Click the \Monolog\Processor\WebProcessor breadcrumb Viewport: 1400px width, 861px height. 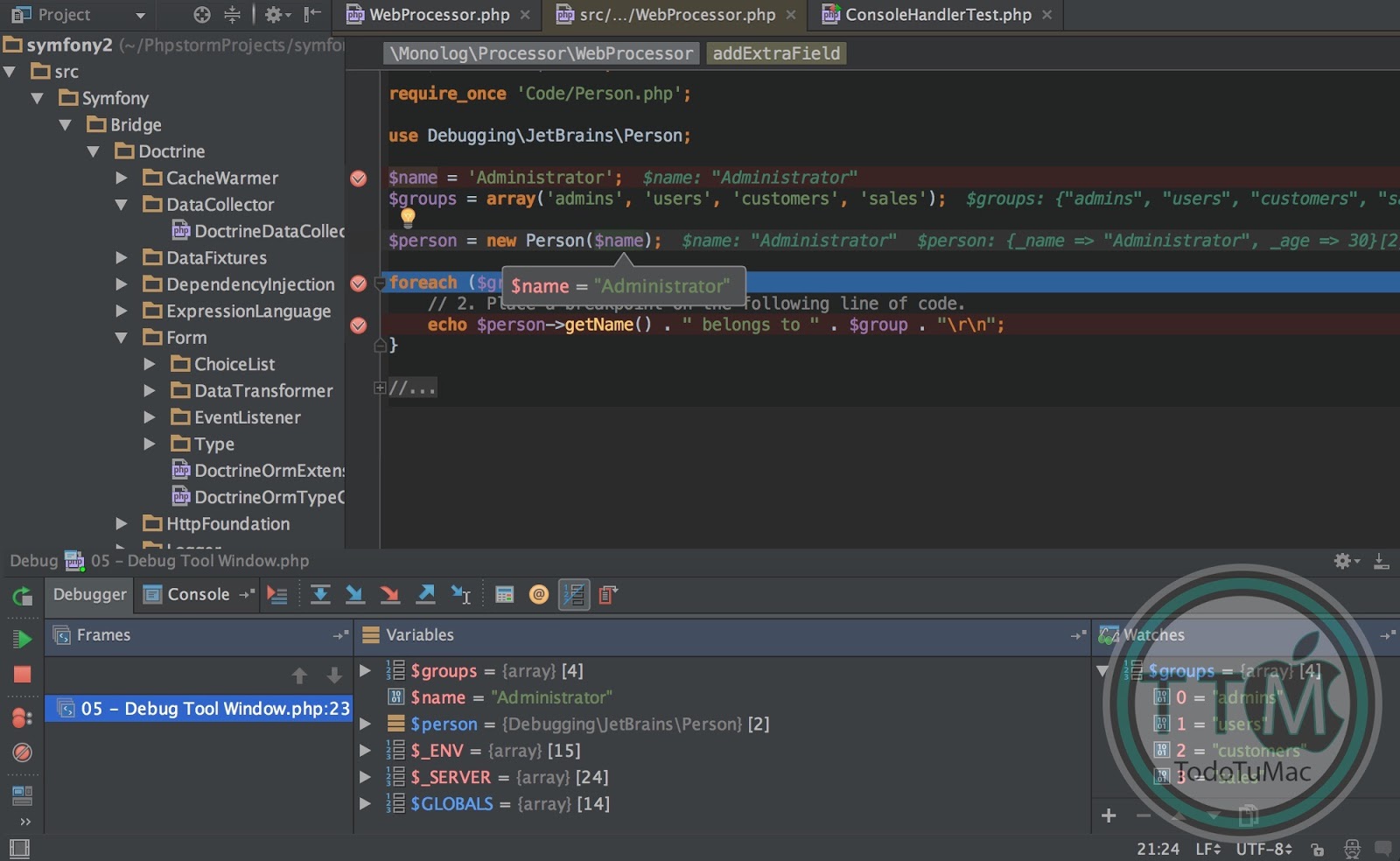(x=542, y=53)
